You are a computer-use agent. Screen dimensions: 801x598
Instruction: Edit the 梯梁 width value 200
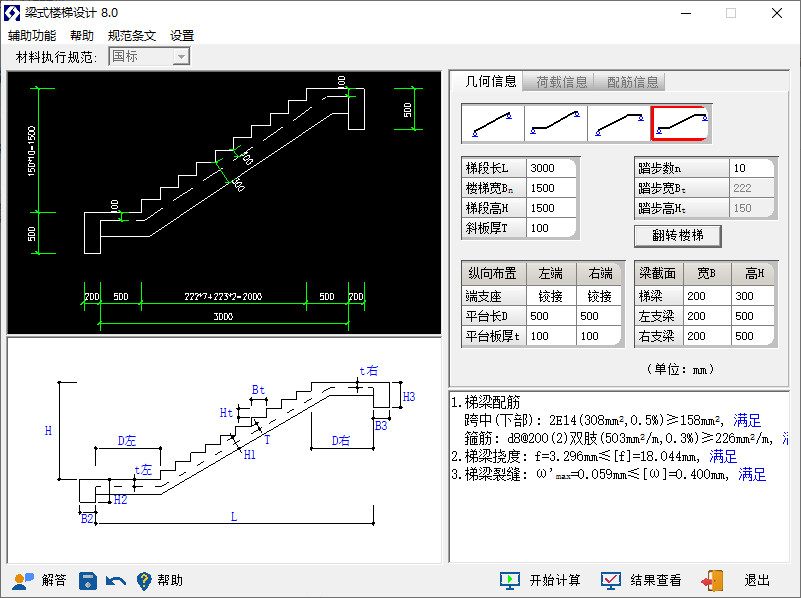(x=707, y=296)
